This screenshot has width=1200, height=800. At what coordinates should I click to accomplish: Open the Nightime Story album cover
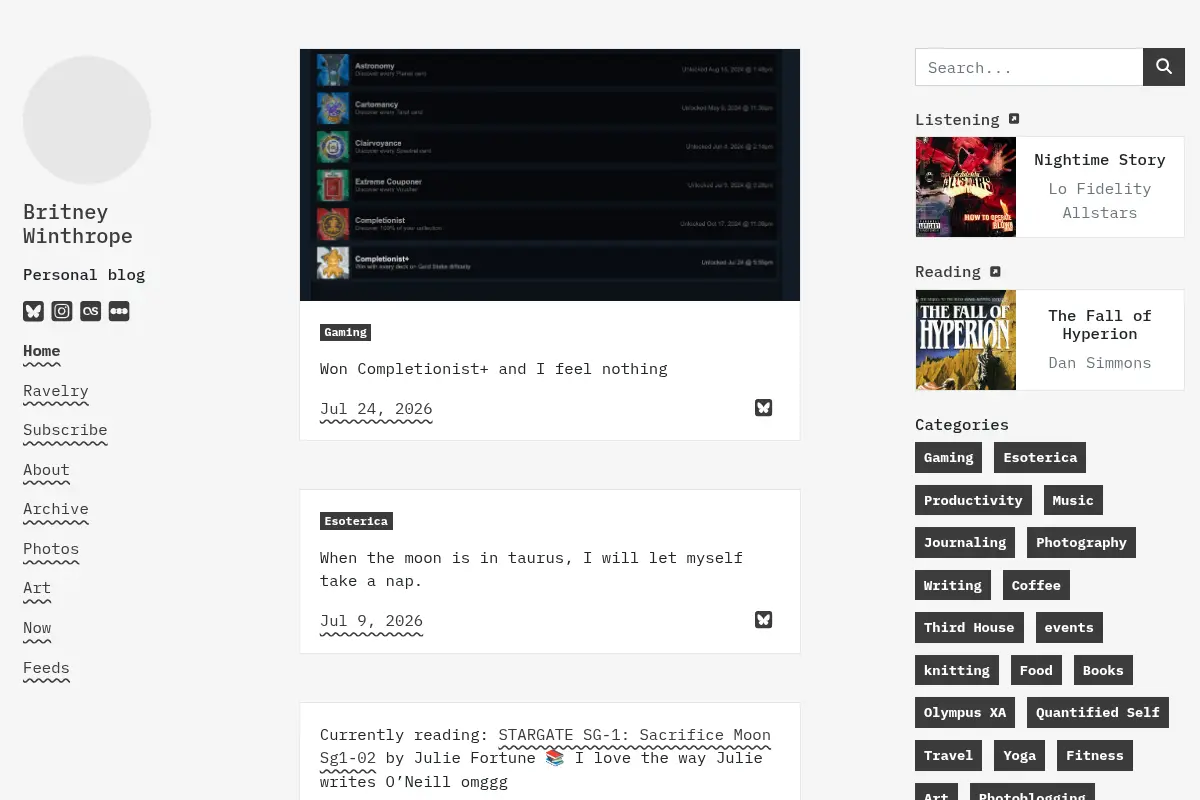966,187
